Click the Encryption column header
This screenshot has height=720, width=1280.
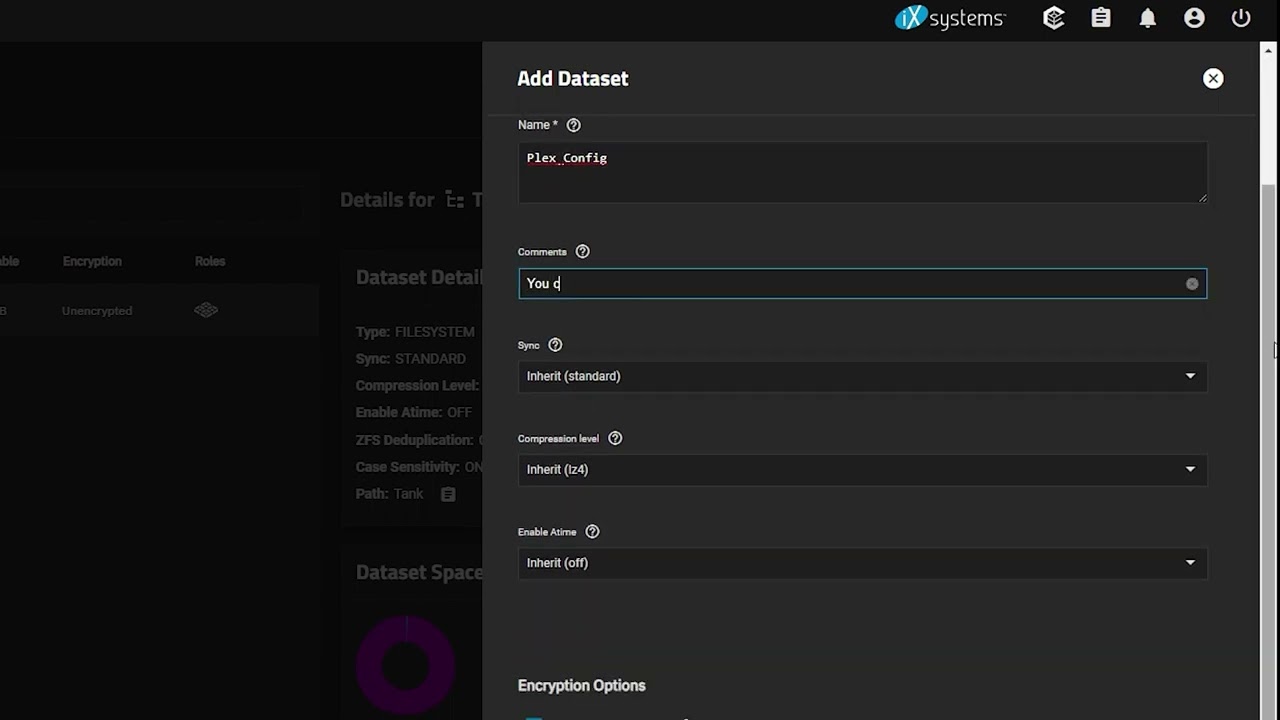(x=92, y=261)
